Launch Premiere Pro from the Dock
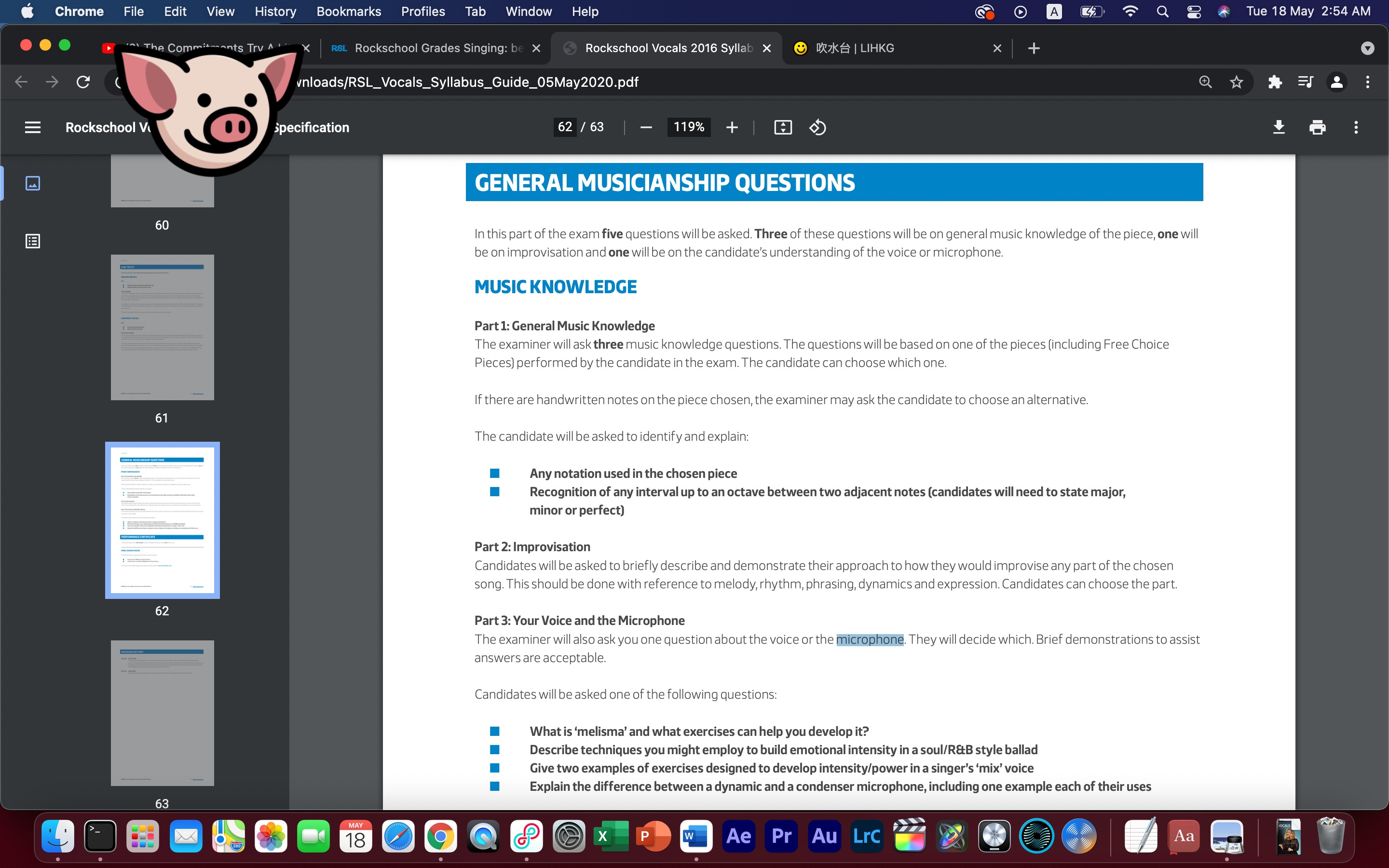1389x868 pixels. click(x=781, y=836)
